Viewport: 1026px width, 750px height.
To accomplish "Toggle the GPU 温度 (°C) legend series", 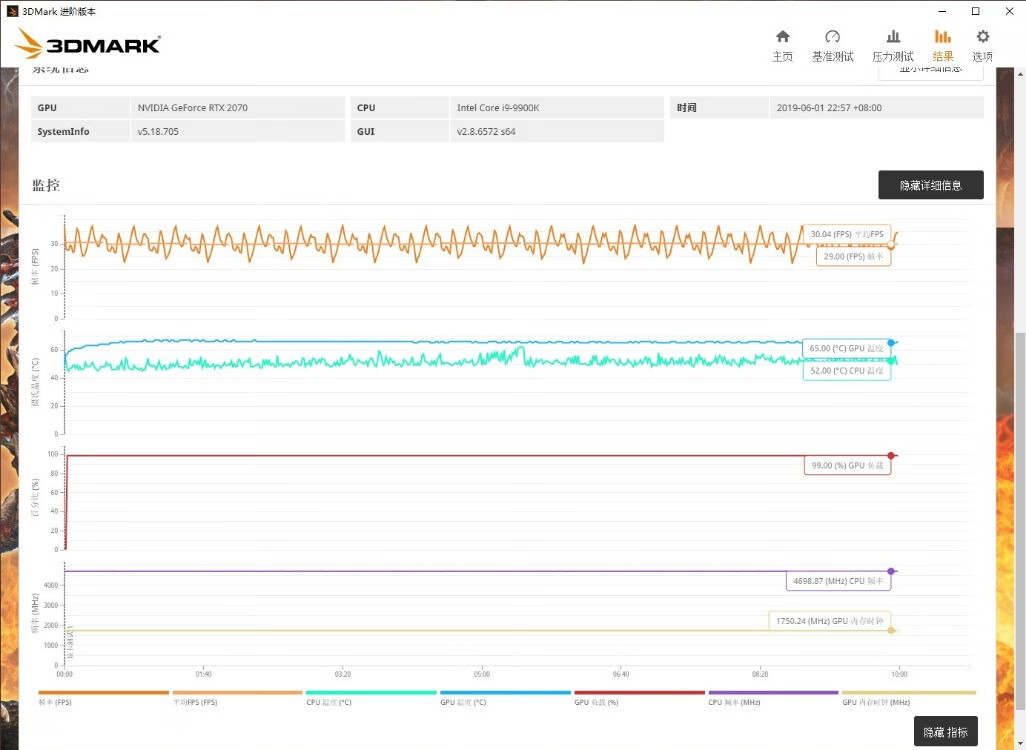I will 505,698.
